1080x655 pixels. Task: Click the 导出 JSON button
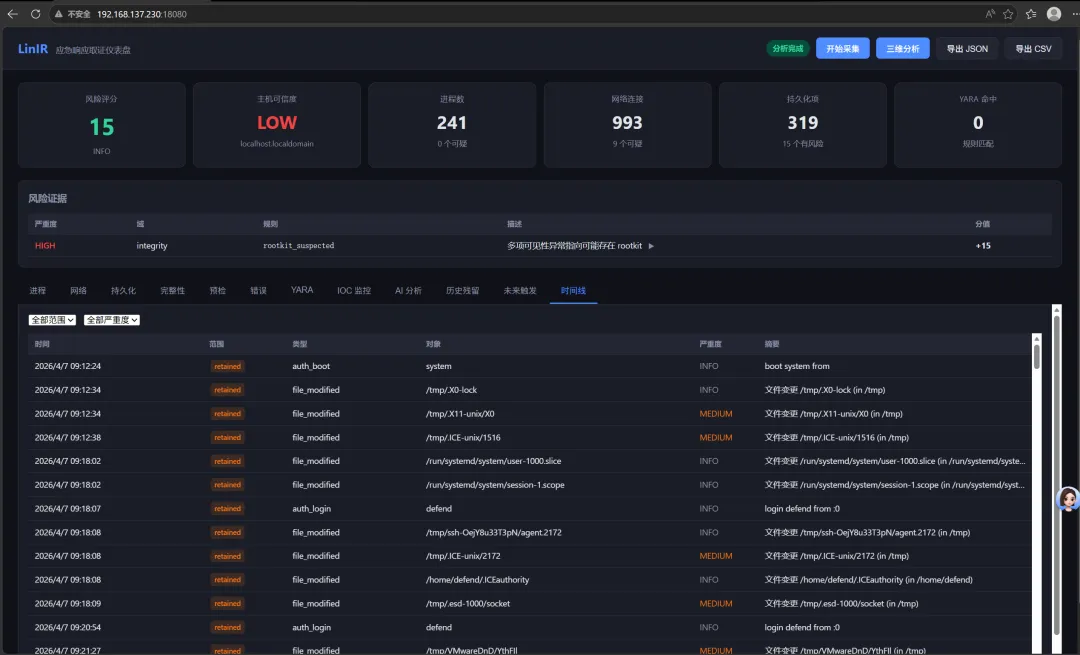pyautogui.click(x=967, y=48)
